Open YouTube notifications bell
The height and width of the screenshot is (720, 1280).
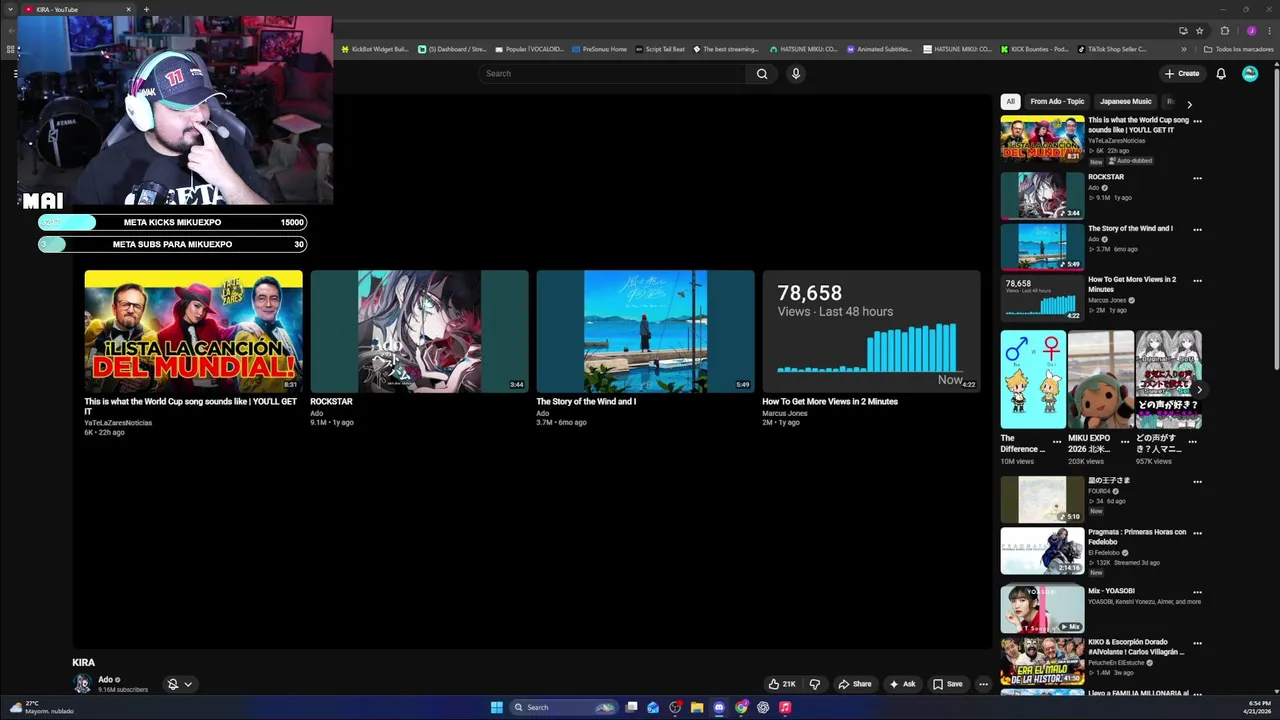point(1221,73)
